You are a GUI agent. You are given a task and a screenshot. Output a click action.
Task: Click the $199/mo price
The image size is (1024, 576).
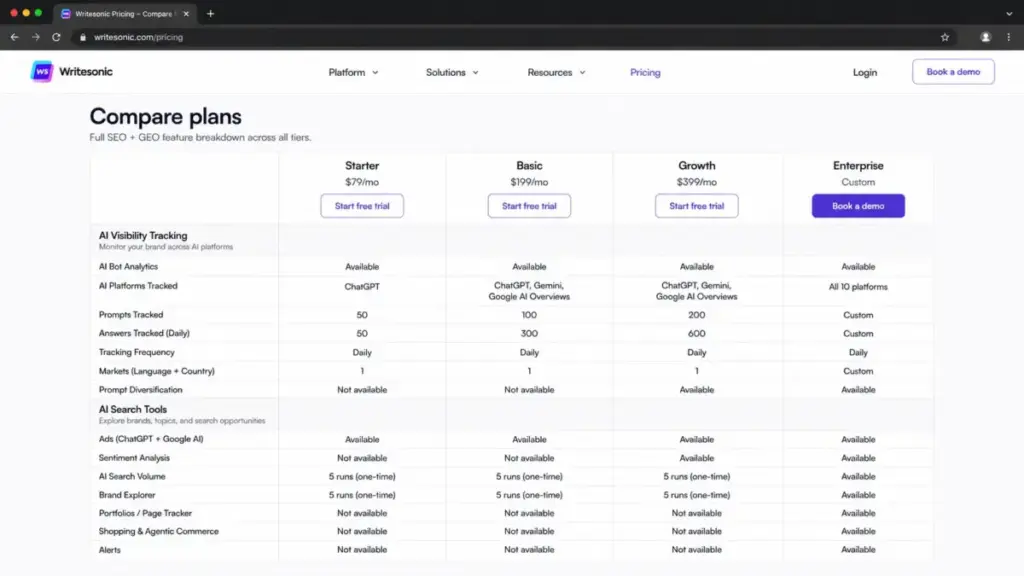[529, 182]
